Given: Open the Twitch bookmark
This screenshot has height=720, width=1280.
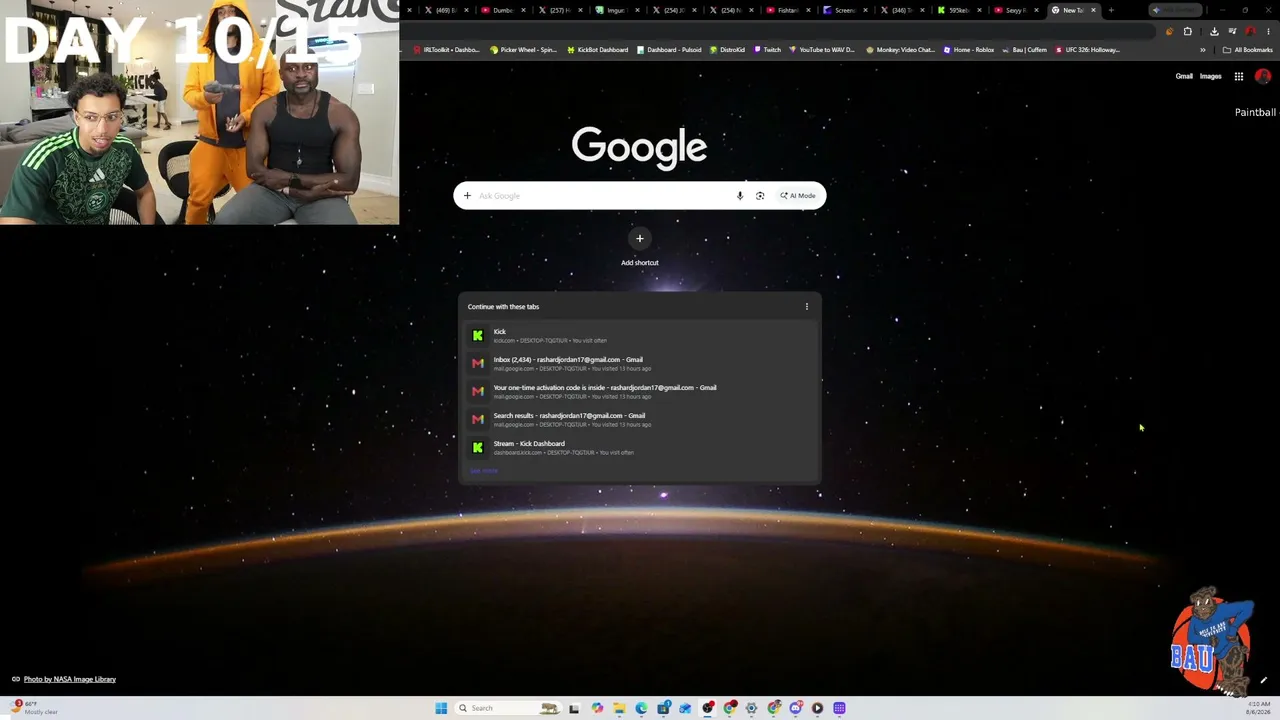Looking at the screenshot, I should tap(767, 50).
